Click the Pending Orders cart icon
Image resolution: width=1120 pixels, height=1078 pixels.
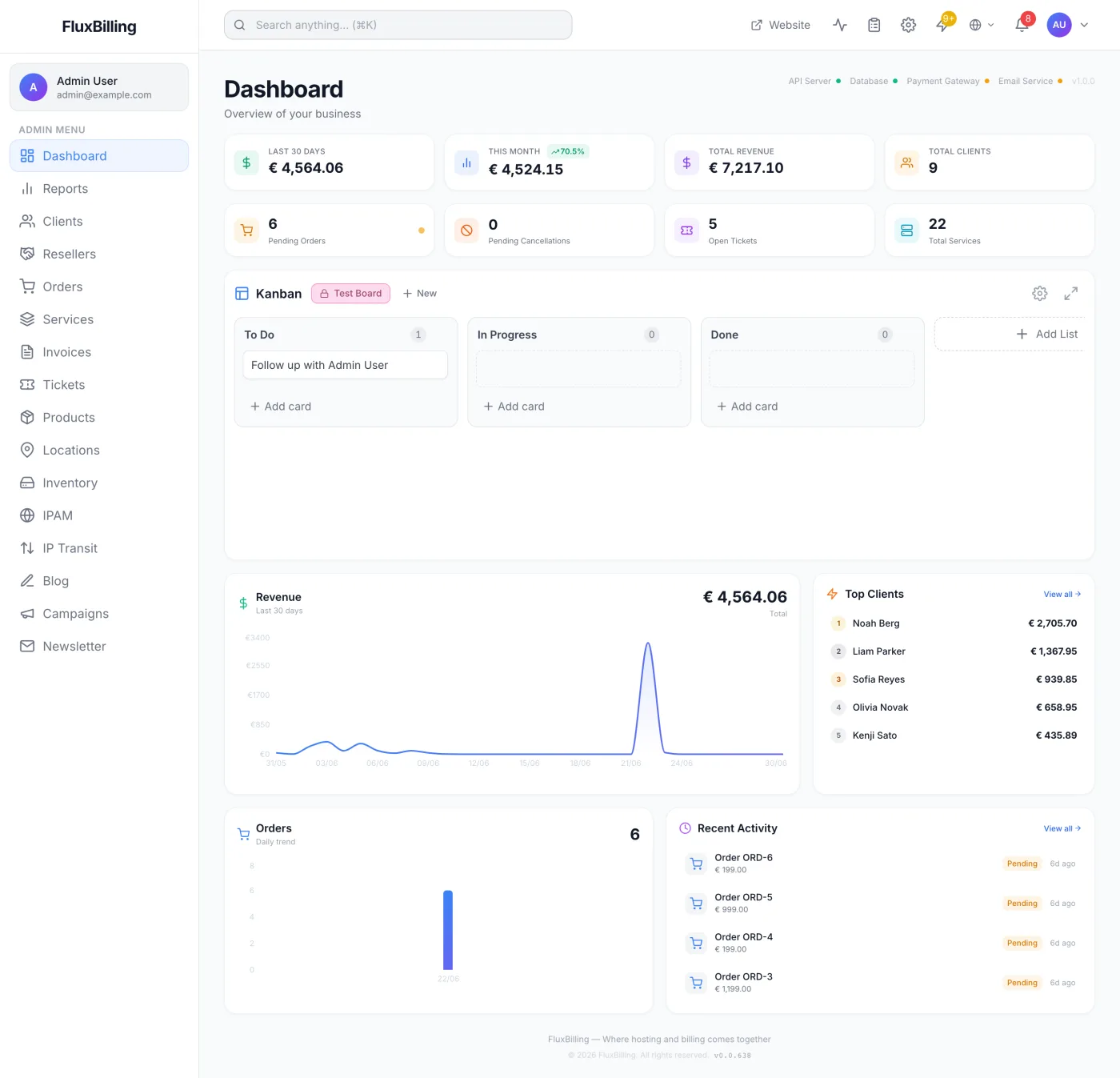pos(246,230)
